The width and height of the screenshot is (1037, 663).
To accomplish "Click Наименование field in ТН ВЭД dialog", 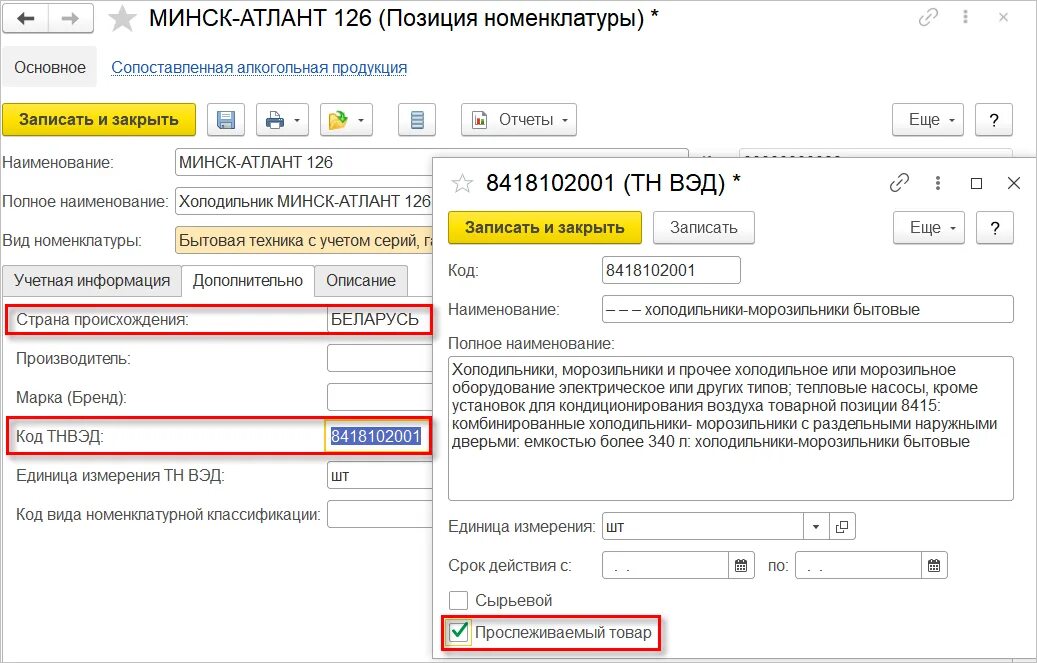I will coord(808,309).
